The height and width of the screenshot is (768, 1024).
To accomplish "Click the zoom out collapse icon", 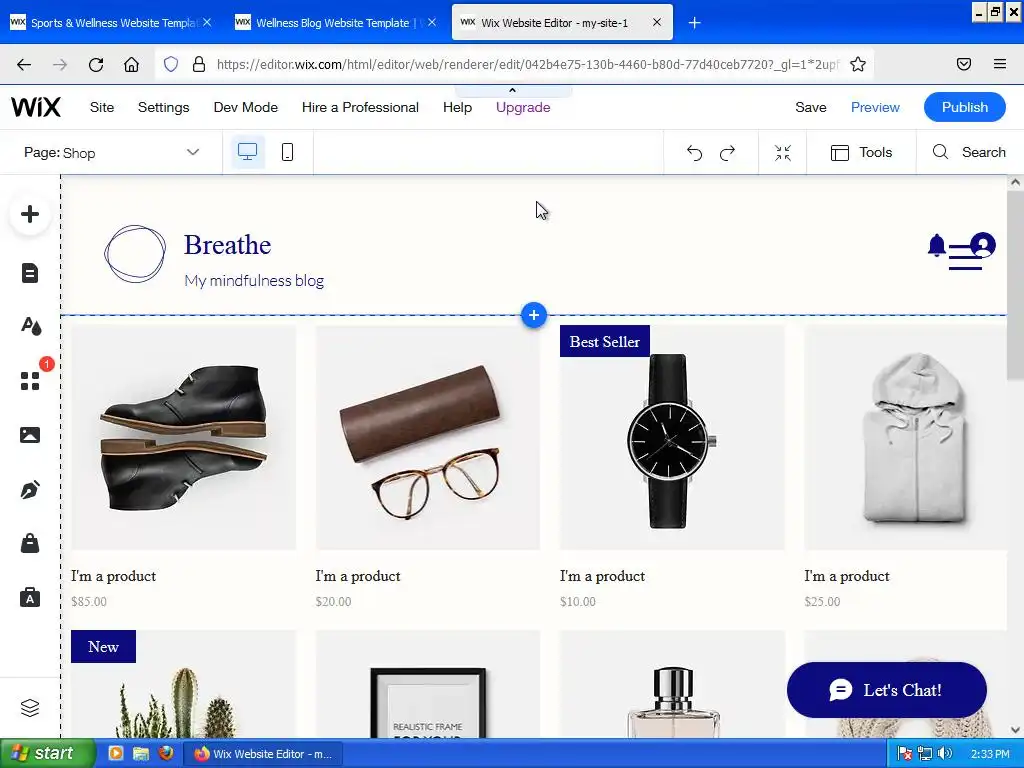I will point(783,153).
